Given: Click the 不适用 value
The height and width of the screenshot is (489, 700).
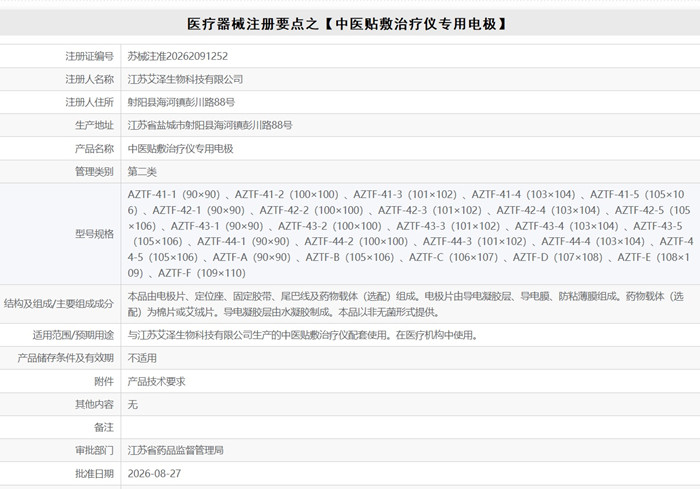Looking at the screenshot, I should click(x=142, y=358).
